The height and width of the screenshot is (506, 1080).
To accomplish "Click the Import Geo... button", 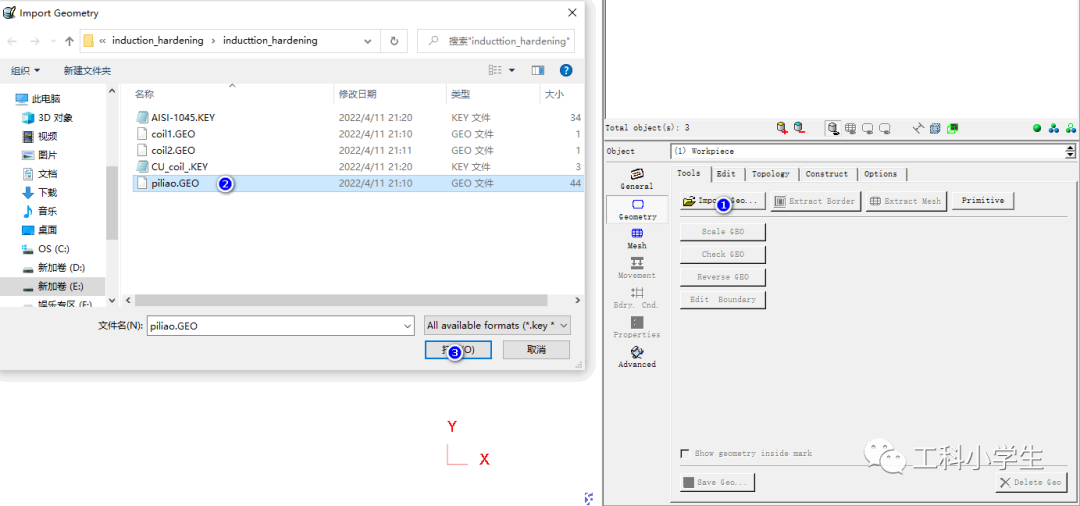I will point(723,201).
